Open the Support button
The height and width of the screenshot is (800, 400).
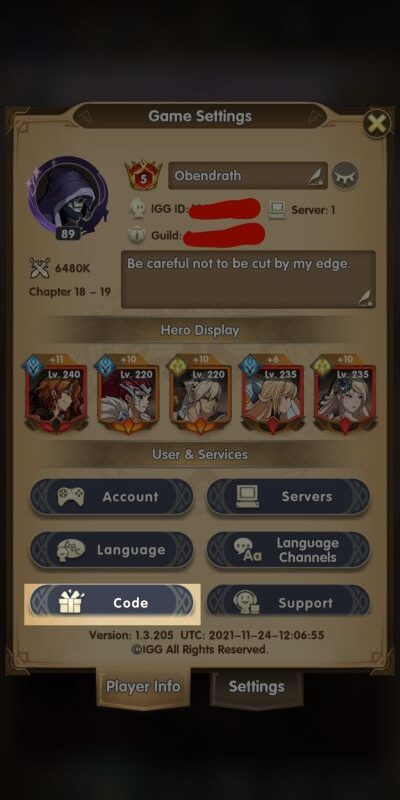288,603
